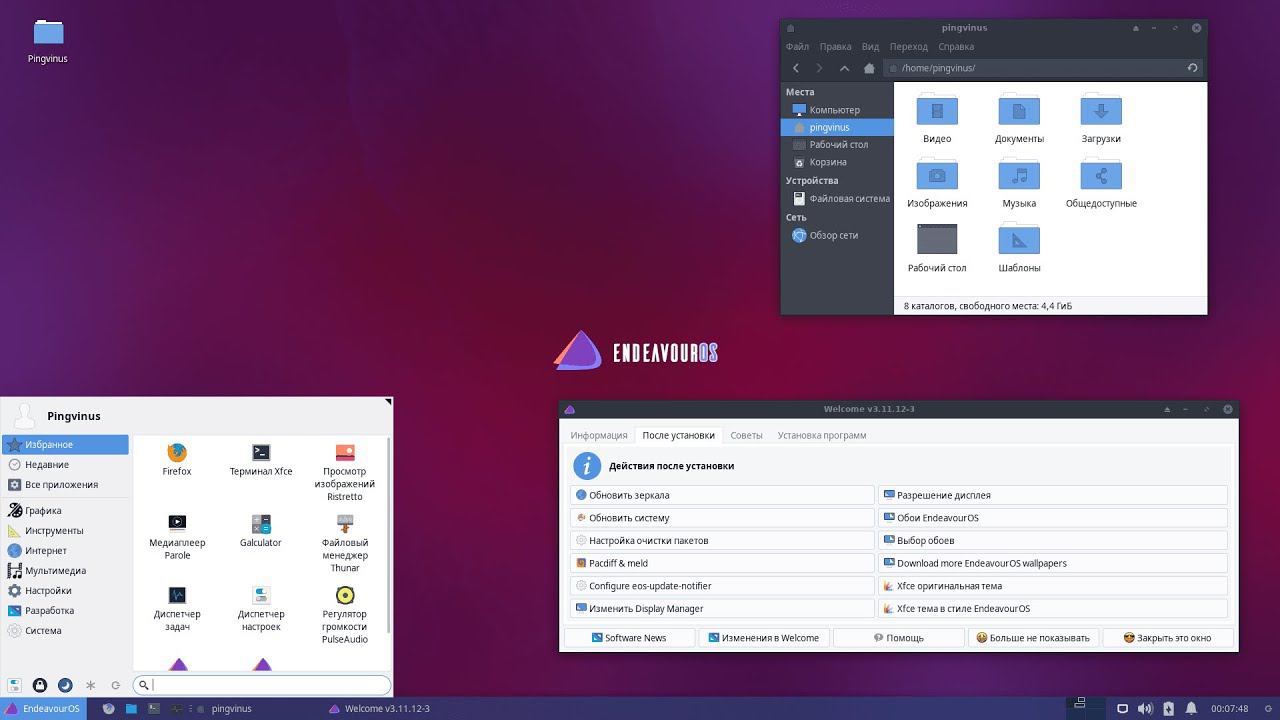Click Закрыть это окно button
The width and height of the screenshot is (1280, 720).
[x=1168, y=638]
